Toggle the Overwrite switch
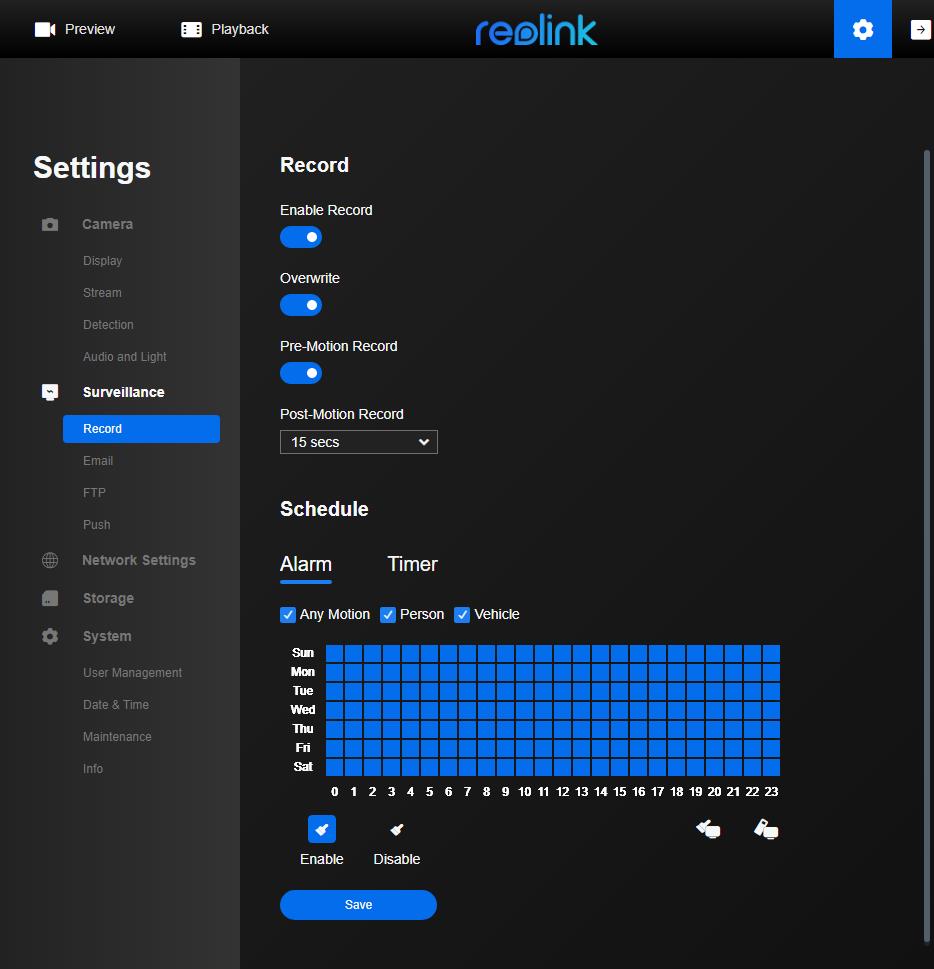This screenshot has width=934, height=969. tap(301, 305)
